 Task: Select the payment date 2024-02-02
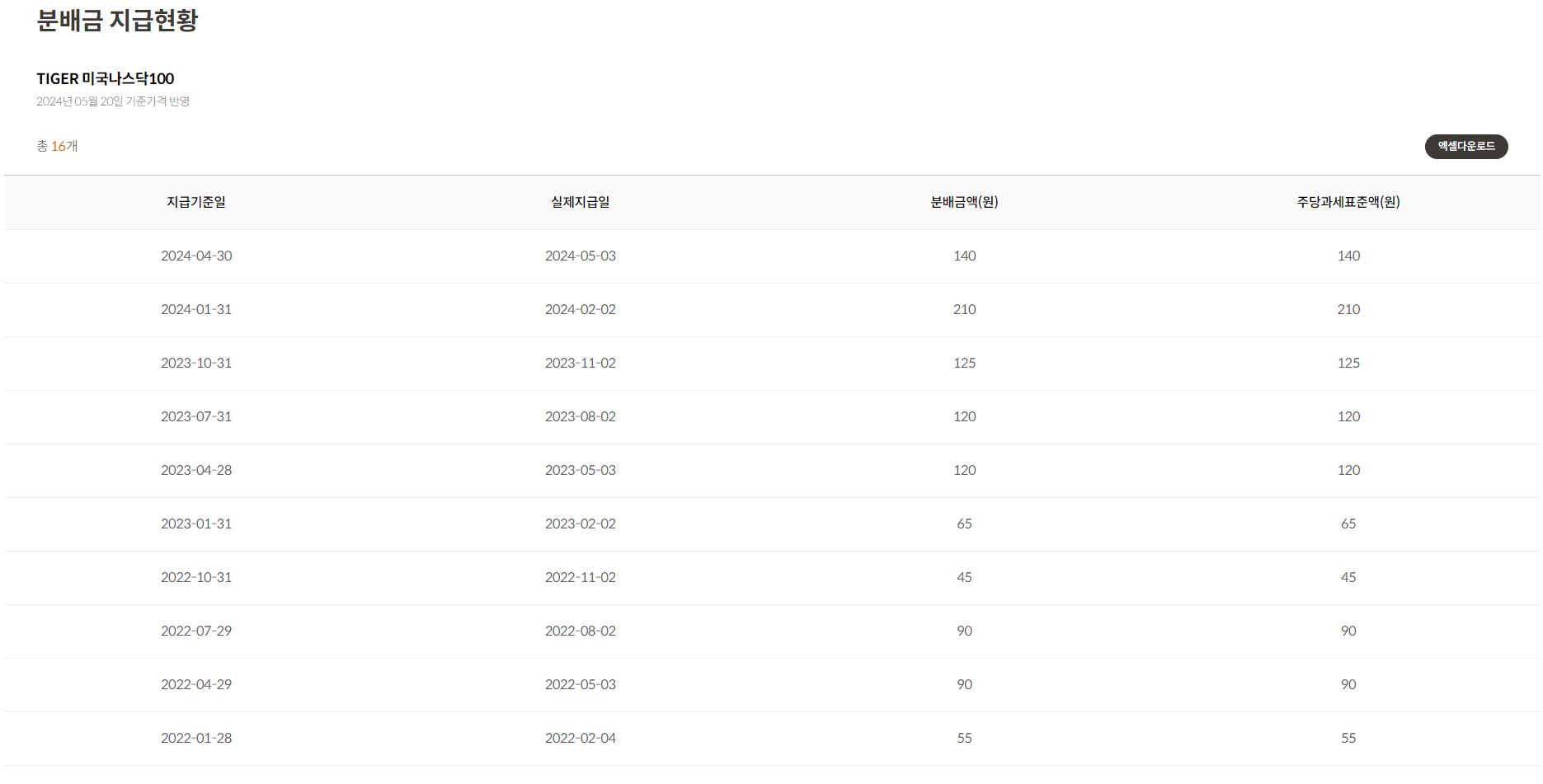[x=581, y=309]
